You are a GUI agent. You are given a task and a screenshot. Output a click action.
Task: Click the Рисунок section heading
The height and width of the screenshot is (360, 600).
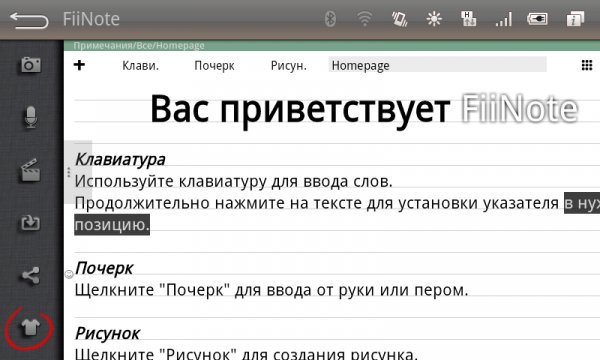tap(108, 334)
